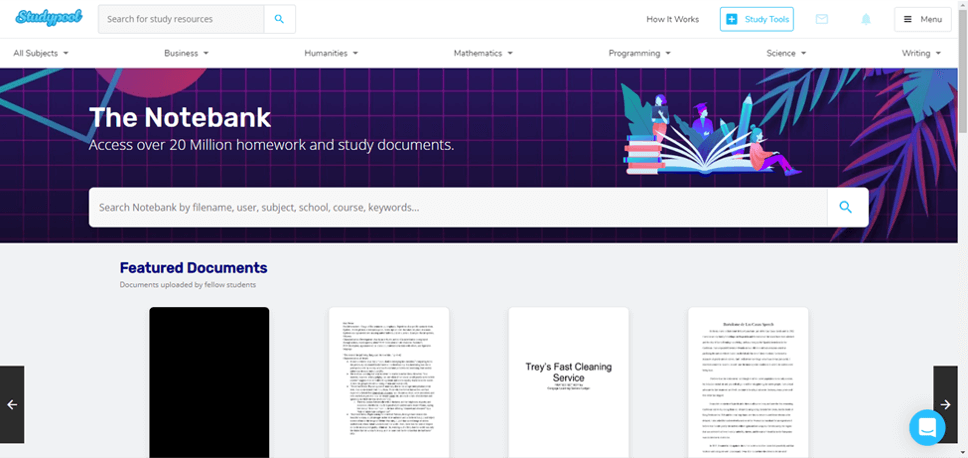Click the Featured Documents heading
The image size is (968, 458).
(193, 268)
